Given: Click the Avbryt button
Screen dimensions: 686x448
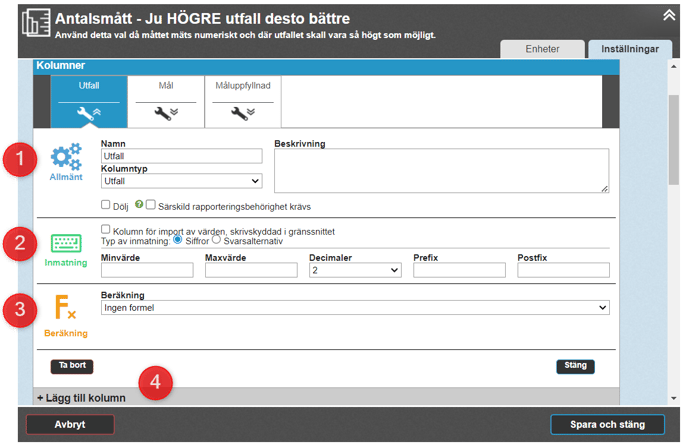Looking at the screenshot, I should coord(70,424).
